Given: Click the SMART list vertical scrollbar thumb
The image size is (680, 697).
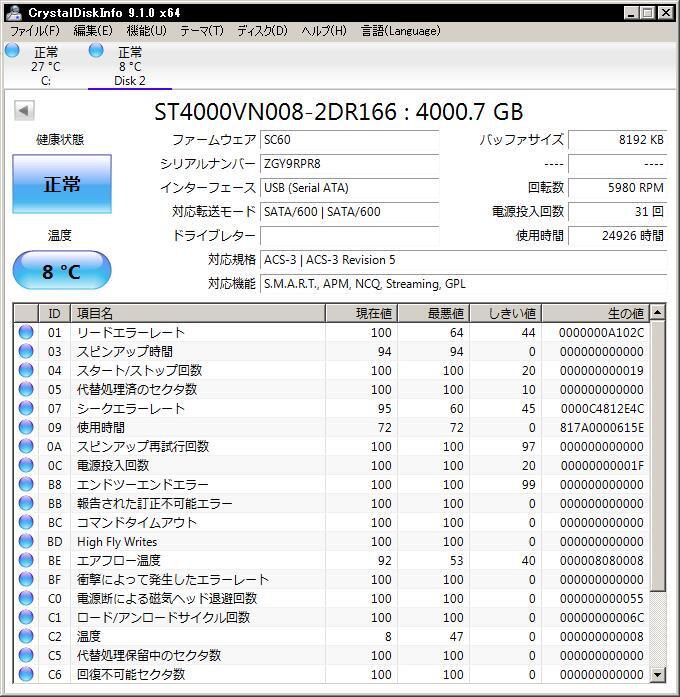Looking at the screenshot, I should 657,456.
